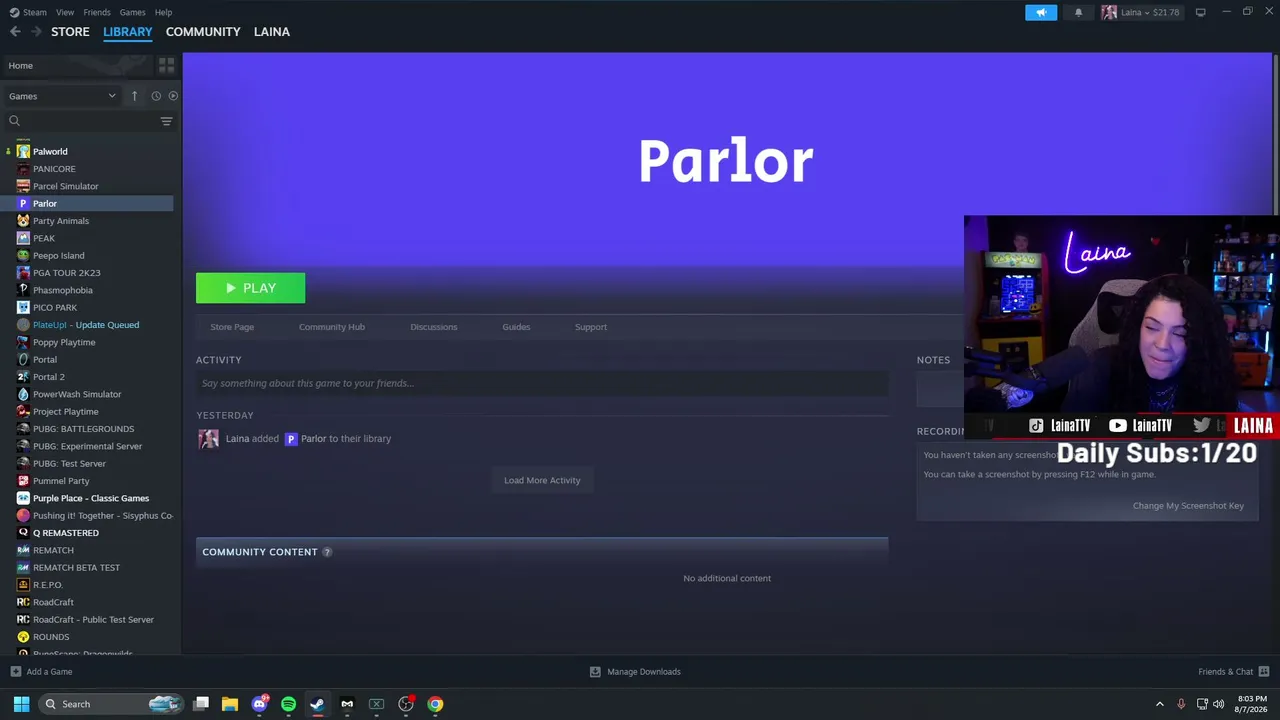Open the notifications bell

coord(1078,12)
